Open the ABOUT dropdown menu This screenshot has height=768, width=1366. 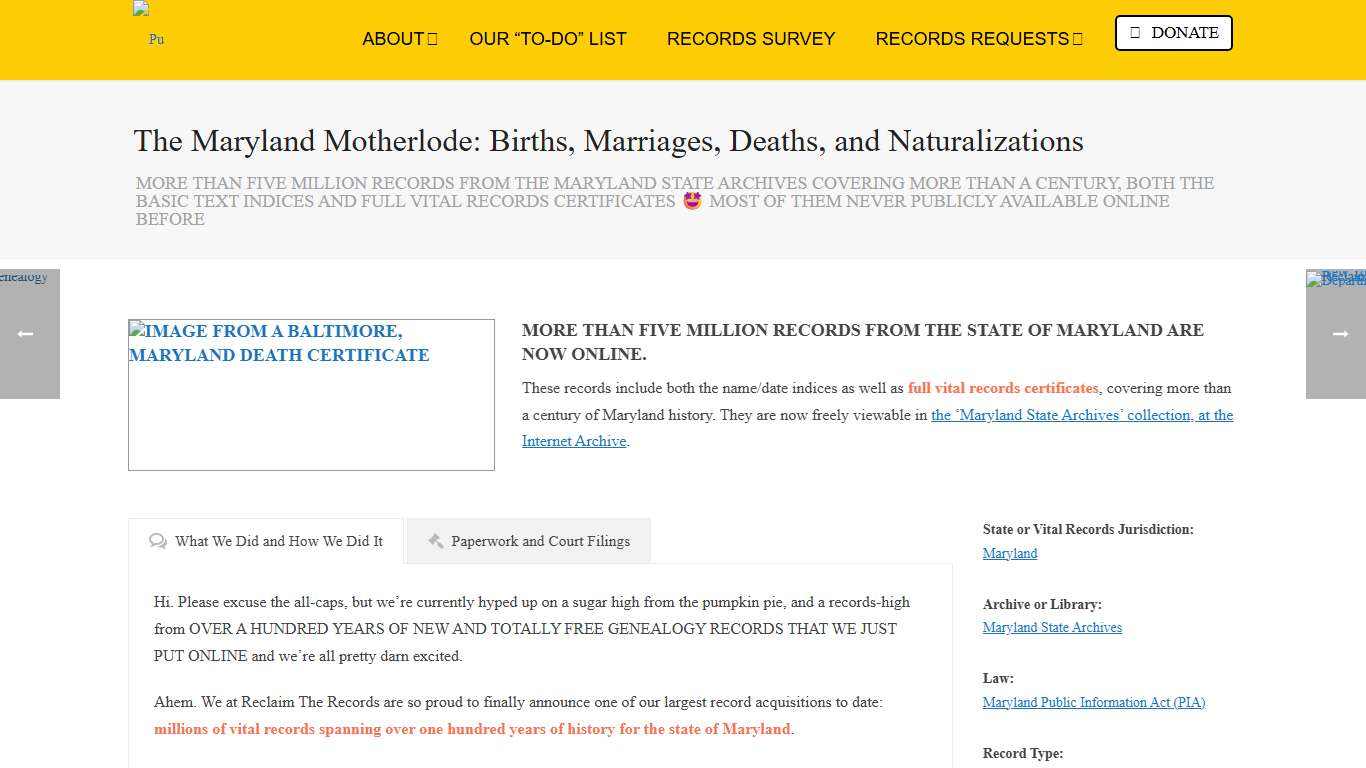tap(392, 39)
